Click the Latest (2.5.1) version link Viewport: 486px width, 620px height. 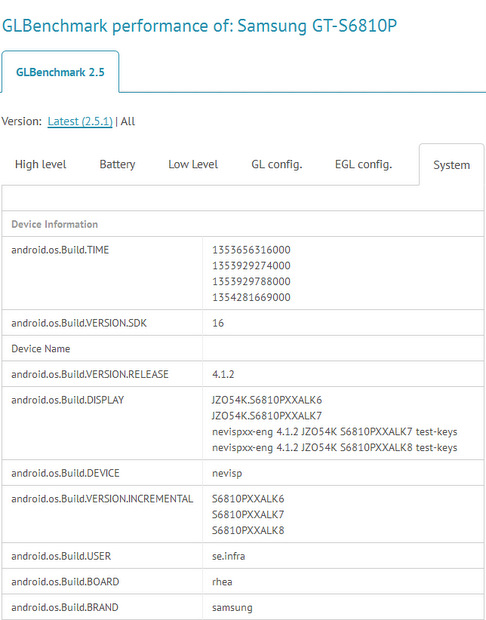80,121
